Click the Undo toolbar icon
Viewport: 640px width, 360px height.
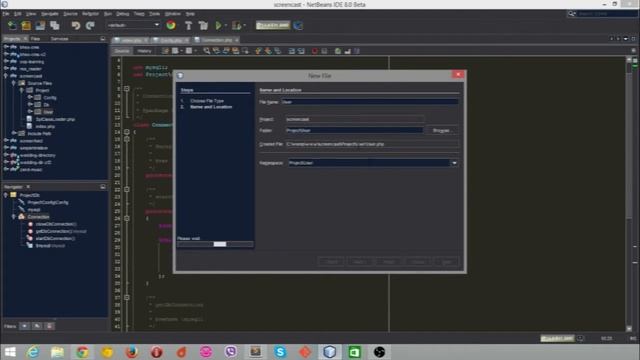pyautogui.click(x=76, y=25)
